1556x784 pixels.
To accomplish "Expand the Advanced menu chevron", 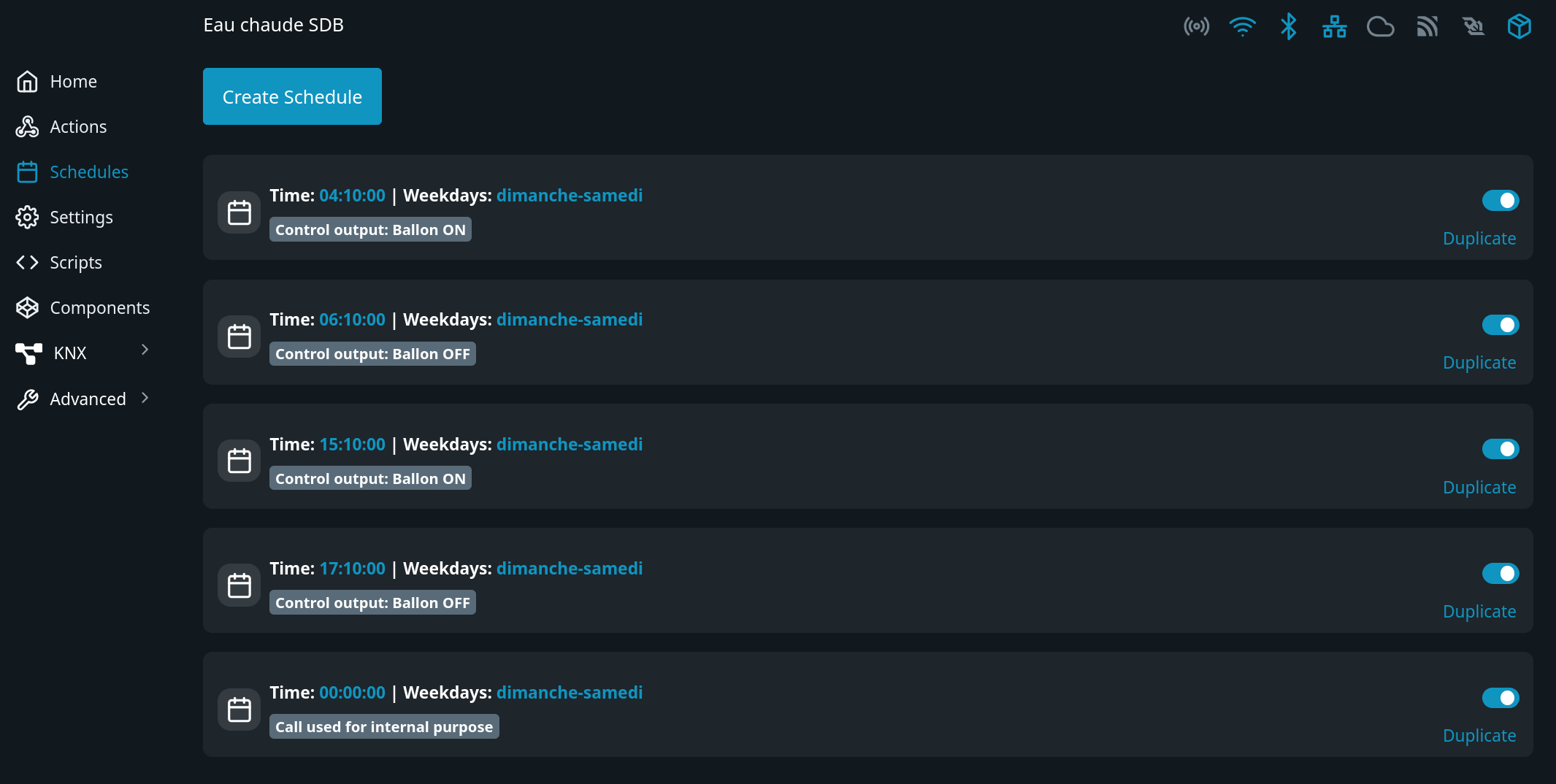I will 145,398.
